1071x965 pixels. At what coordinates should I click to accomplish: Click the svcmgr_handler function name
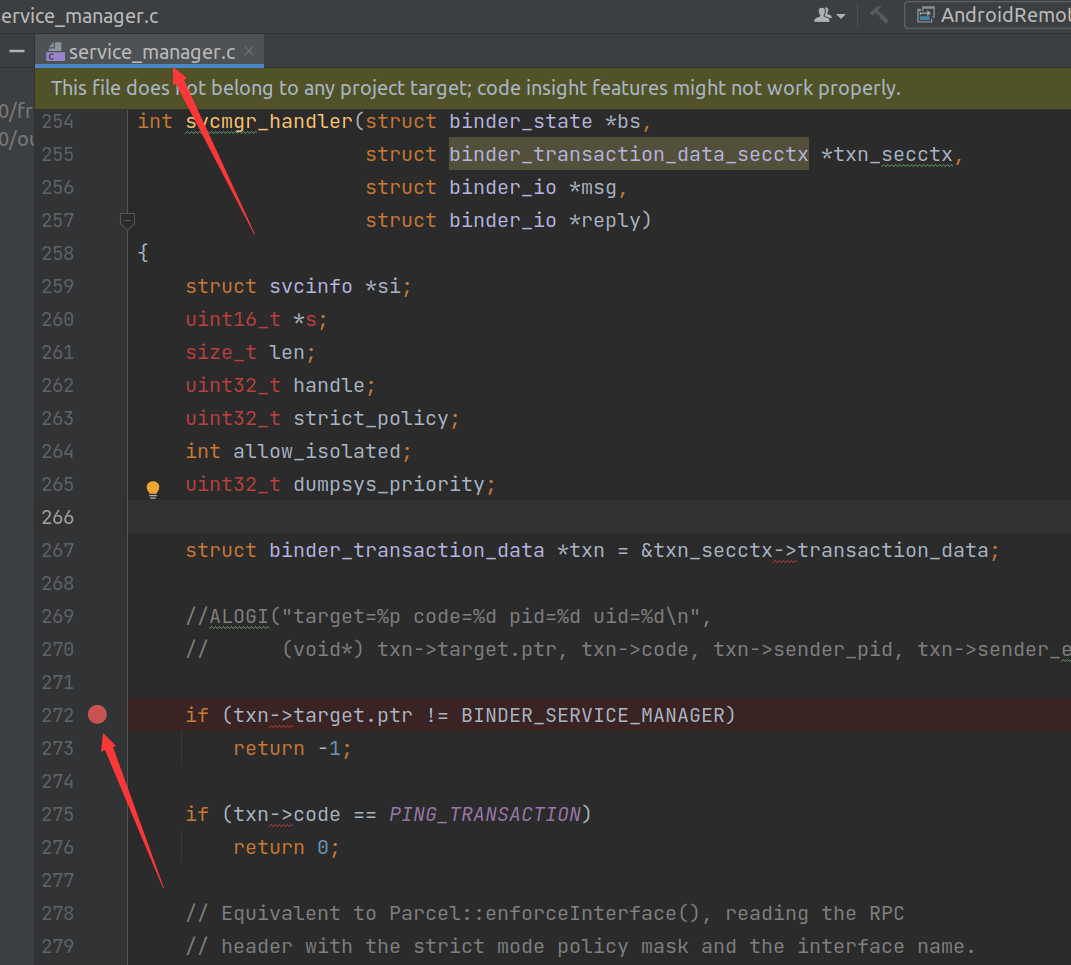point(270,121)
